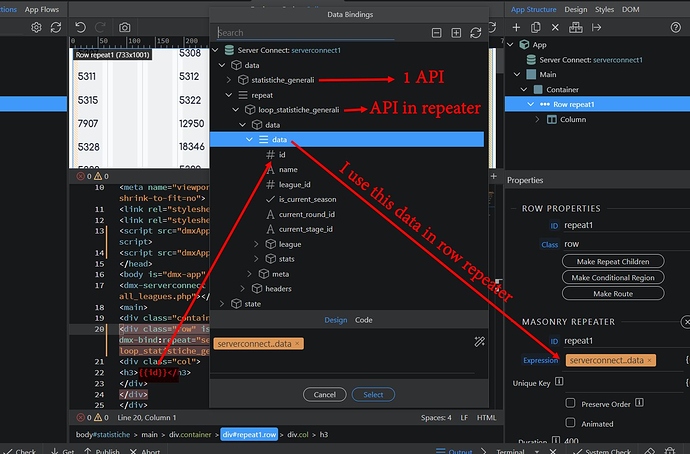
Task: Click the Cancel button
Action: 325,395
